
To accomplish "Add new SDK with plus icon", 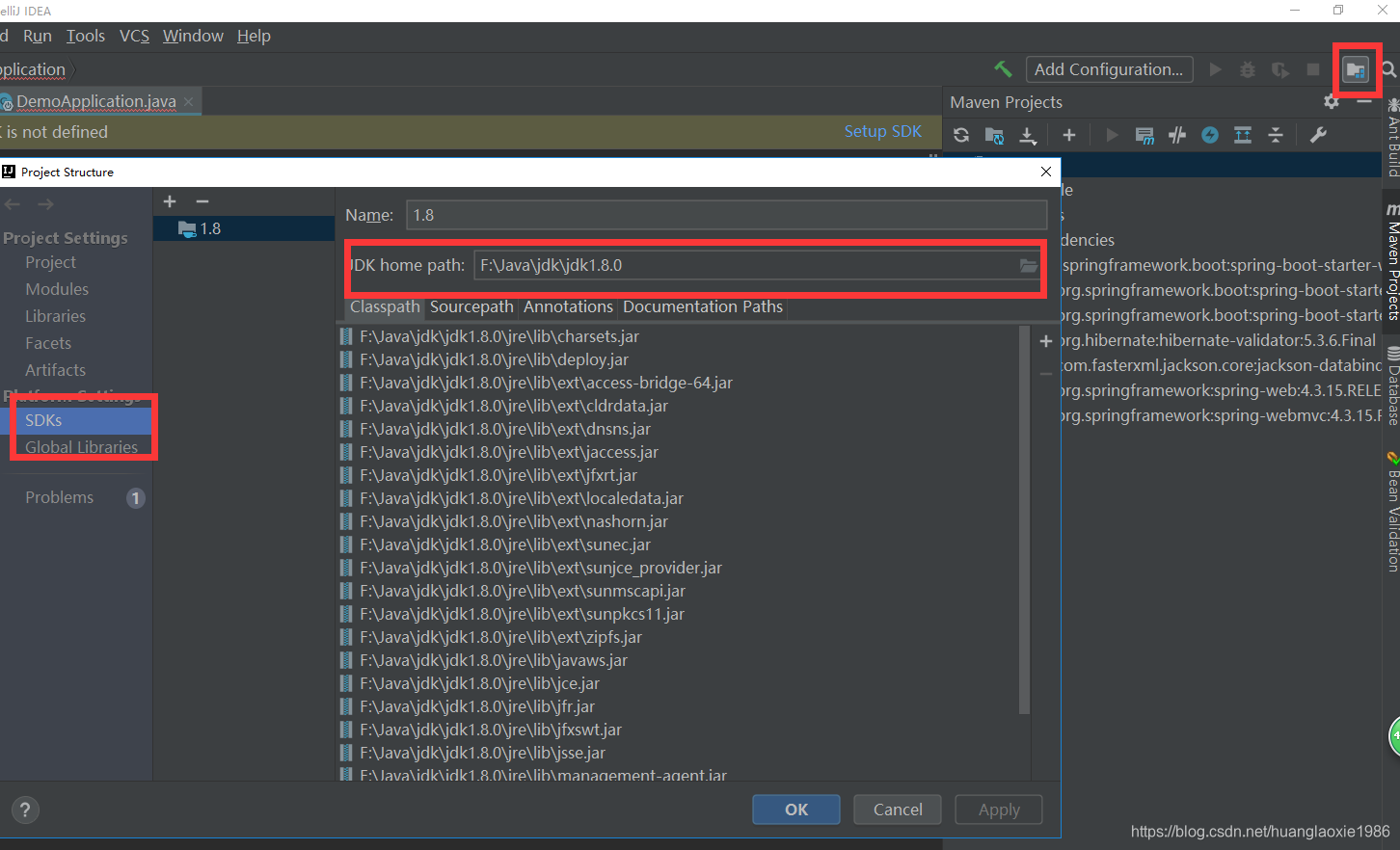I will click(170, 201).
